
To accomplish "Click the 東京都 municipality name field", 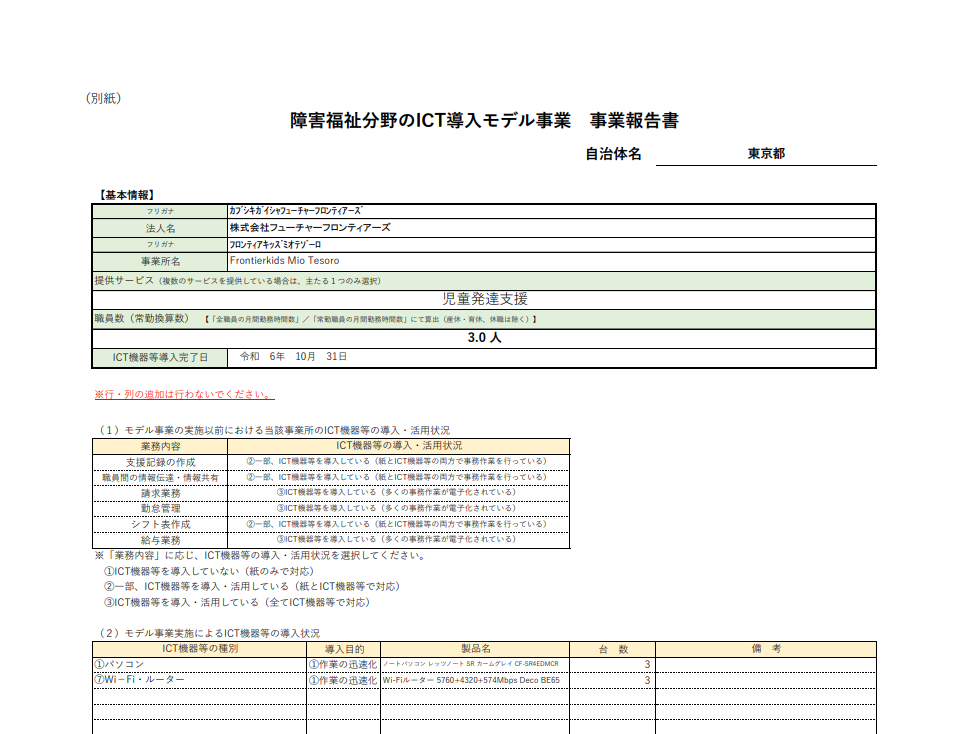I will 766,154.
